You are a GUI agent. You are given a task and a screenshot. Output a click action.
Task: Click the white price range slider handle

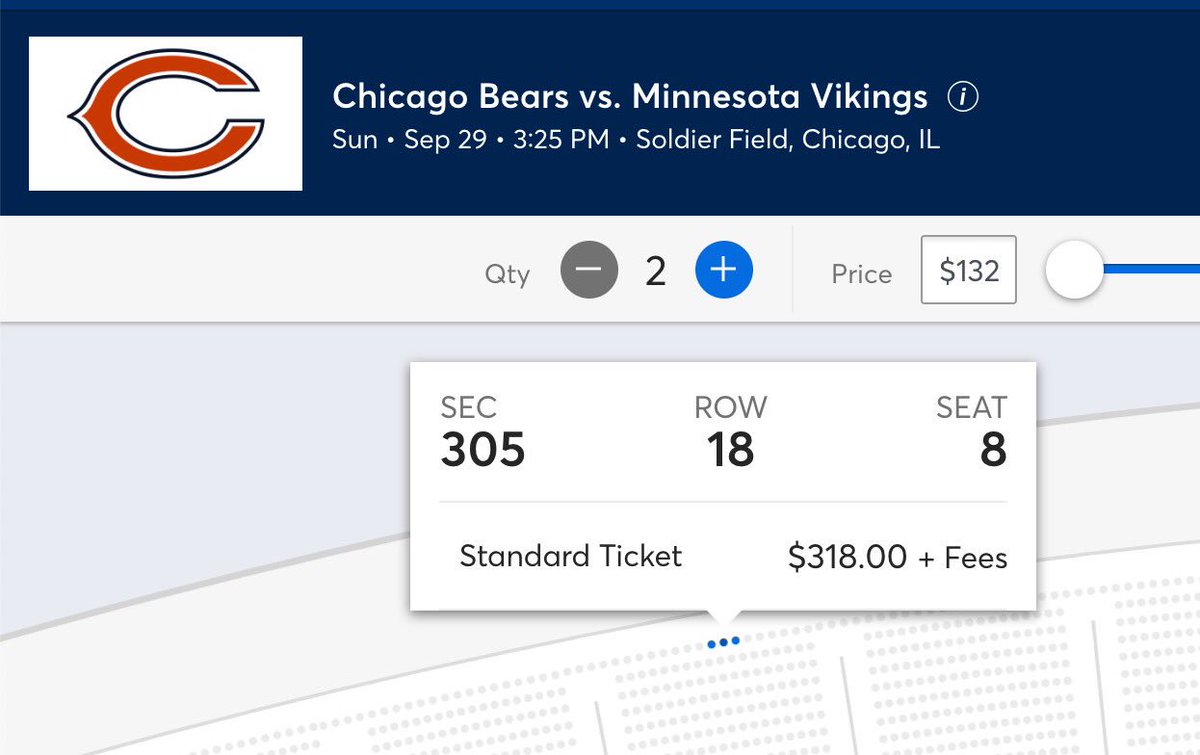click(x=1074, y=270)
